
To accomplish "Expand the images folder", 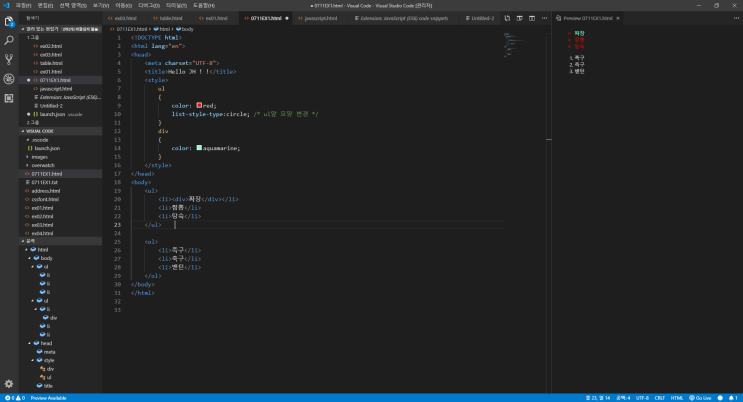I will tap(27, 157).
